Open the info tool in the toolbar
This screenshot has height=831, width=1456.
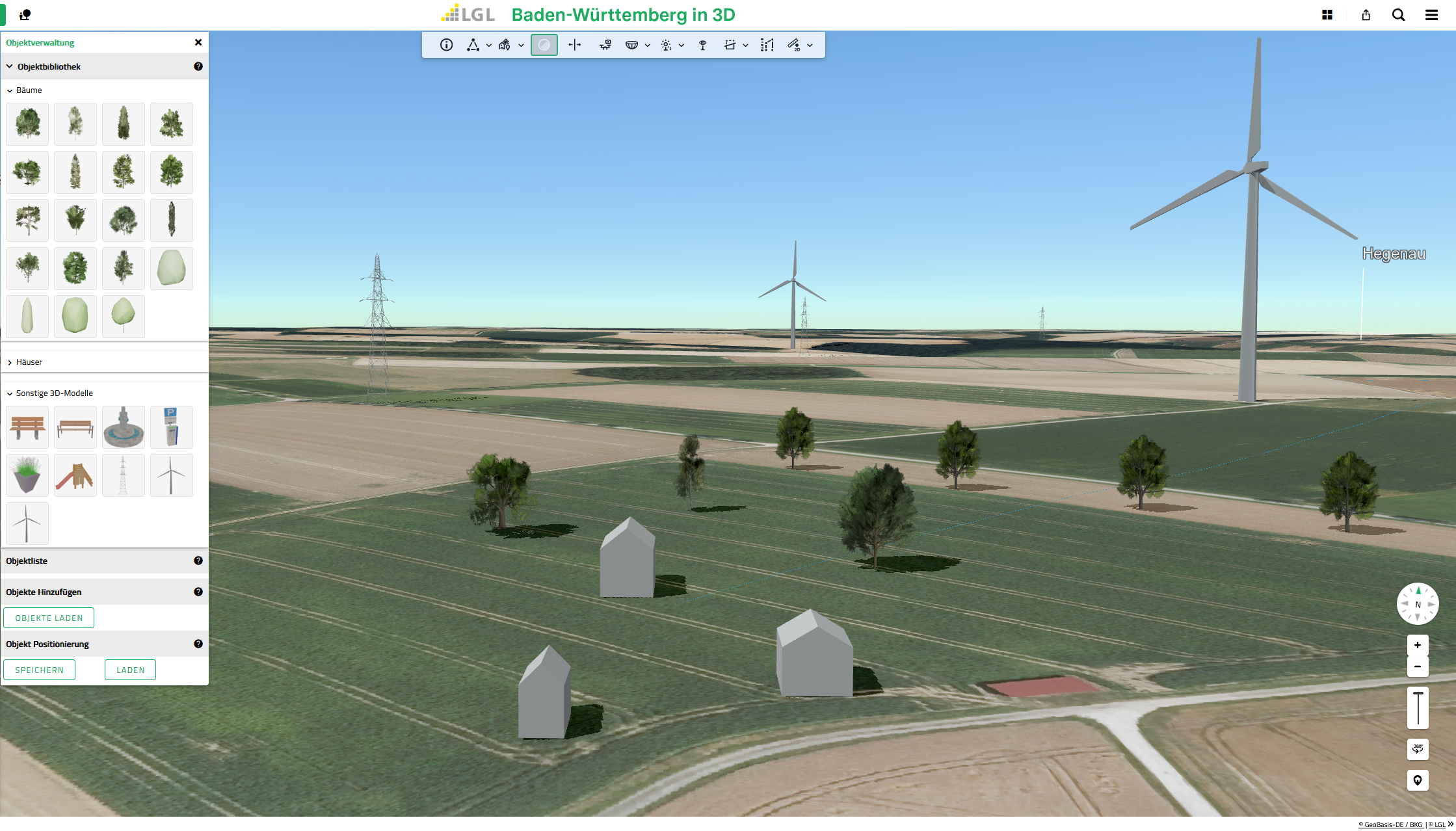[x=446, y=44]
